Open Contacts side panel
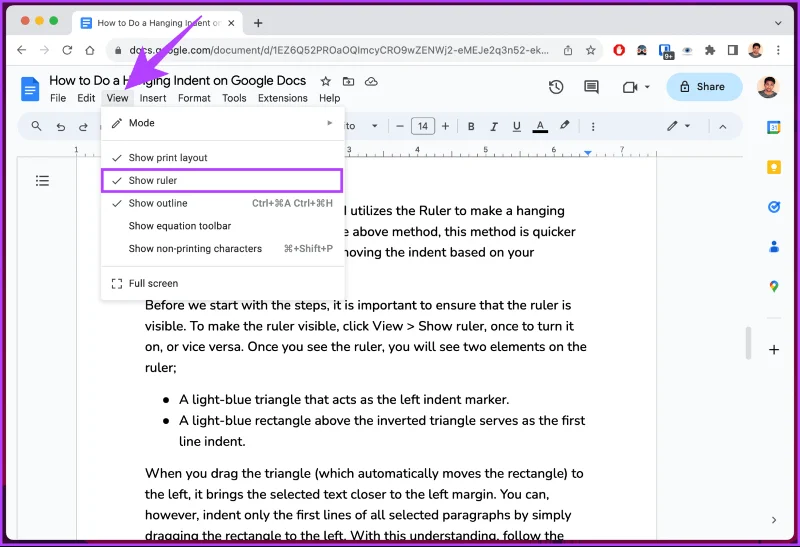 click(773, 246)
